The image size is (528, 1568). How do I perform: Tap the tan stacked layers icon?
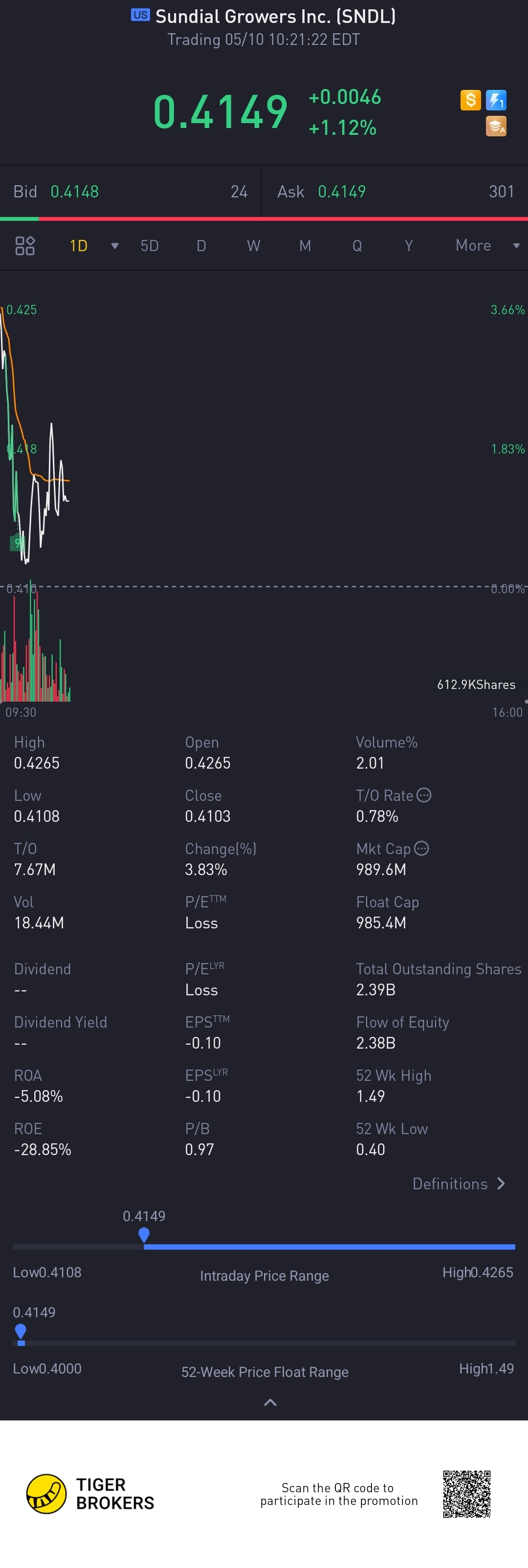pos(496,126)
